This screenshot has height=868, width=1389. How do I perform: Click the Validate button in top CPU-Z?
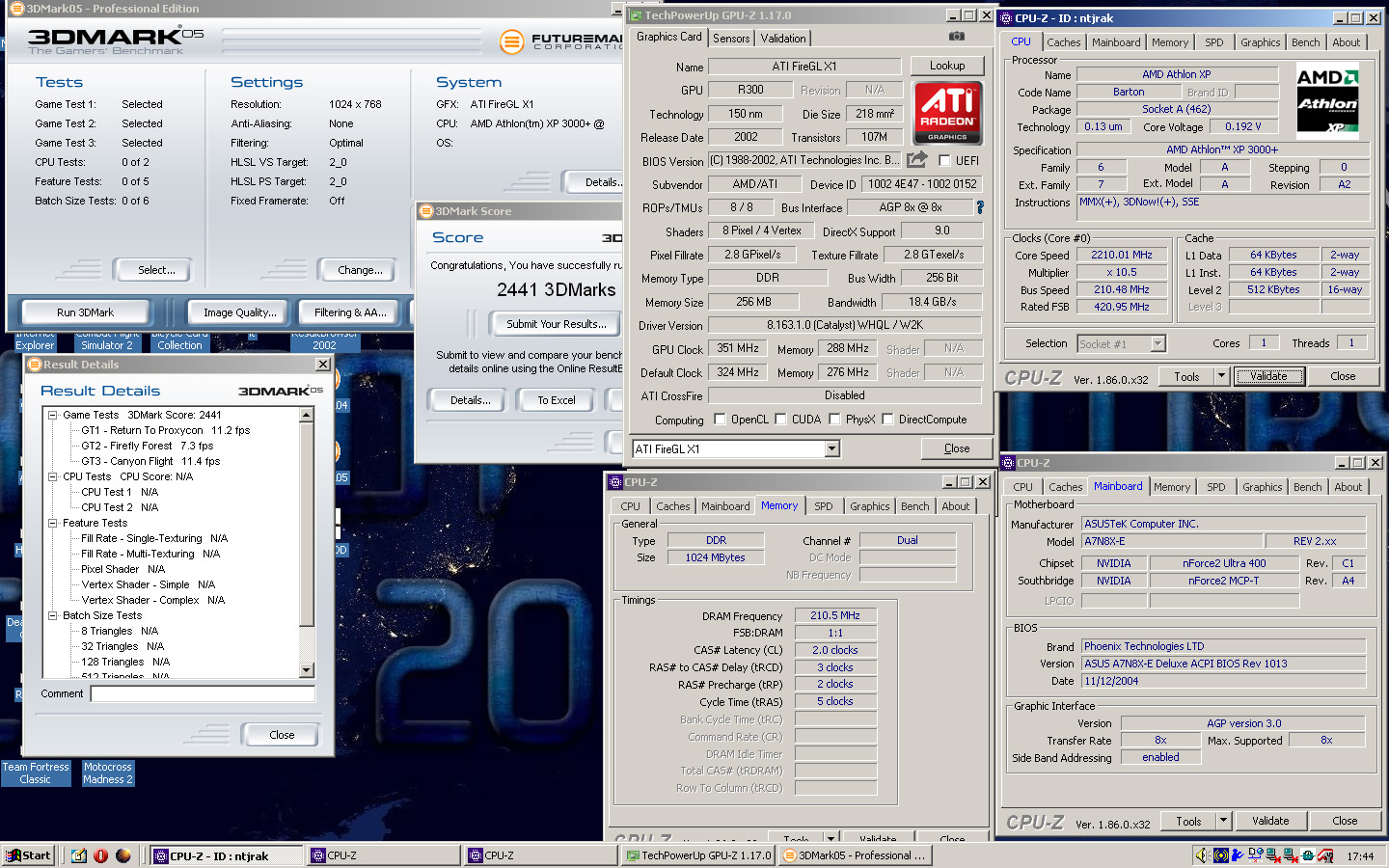pos(1268,376)
